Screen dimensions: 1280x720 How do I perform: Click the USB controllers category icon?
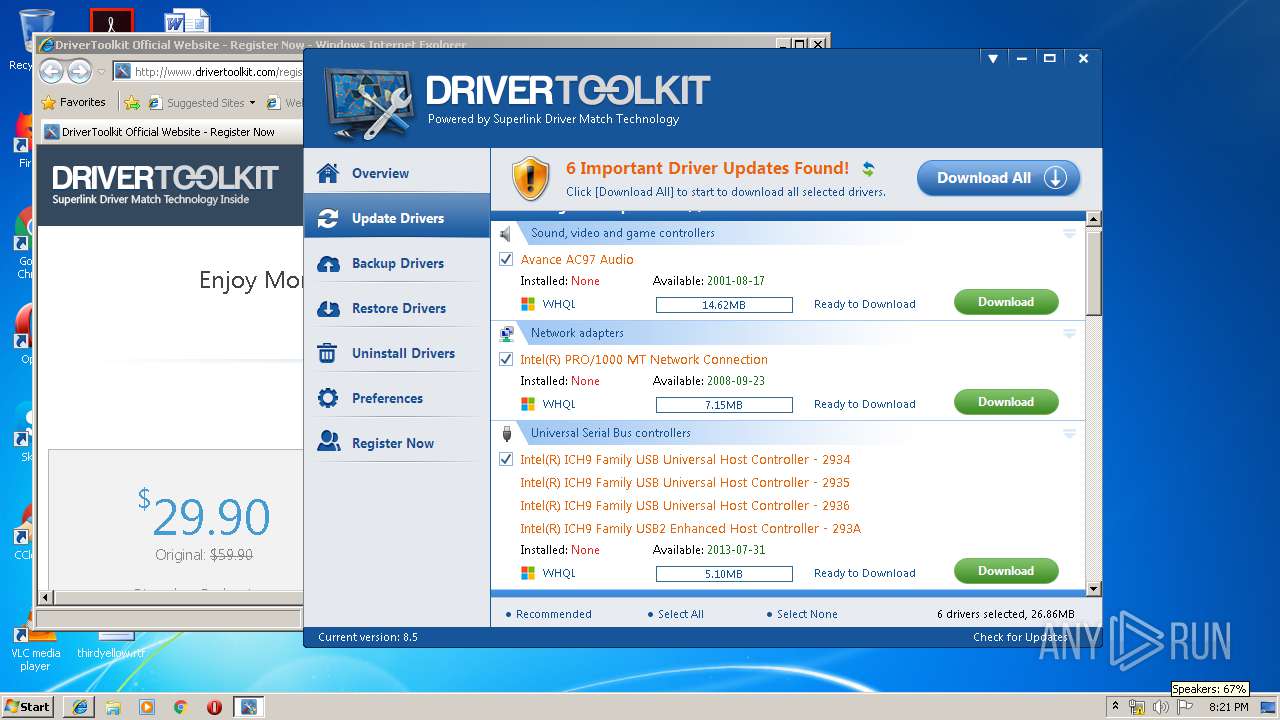tap(506, 433)
